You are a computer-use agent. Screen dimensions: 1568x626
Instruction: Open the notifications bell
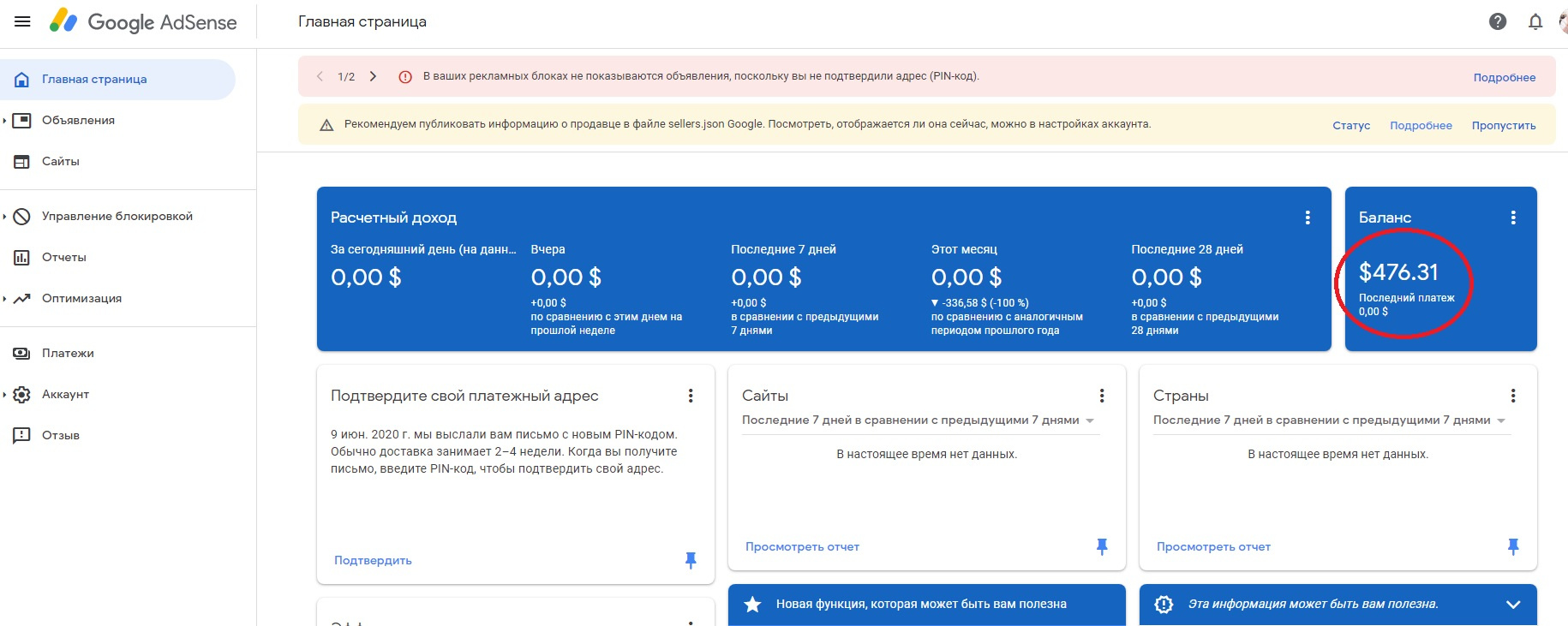point(1535,21)
